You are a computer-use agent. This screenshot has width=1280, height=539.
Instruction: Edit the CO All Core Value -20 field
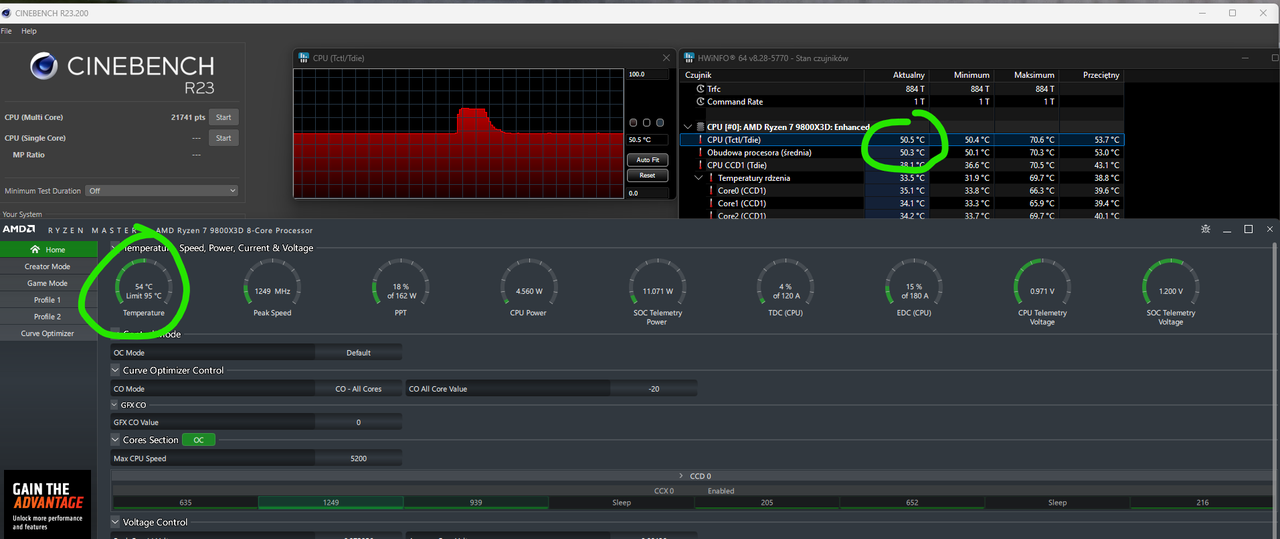click(x=654, y=388)
